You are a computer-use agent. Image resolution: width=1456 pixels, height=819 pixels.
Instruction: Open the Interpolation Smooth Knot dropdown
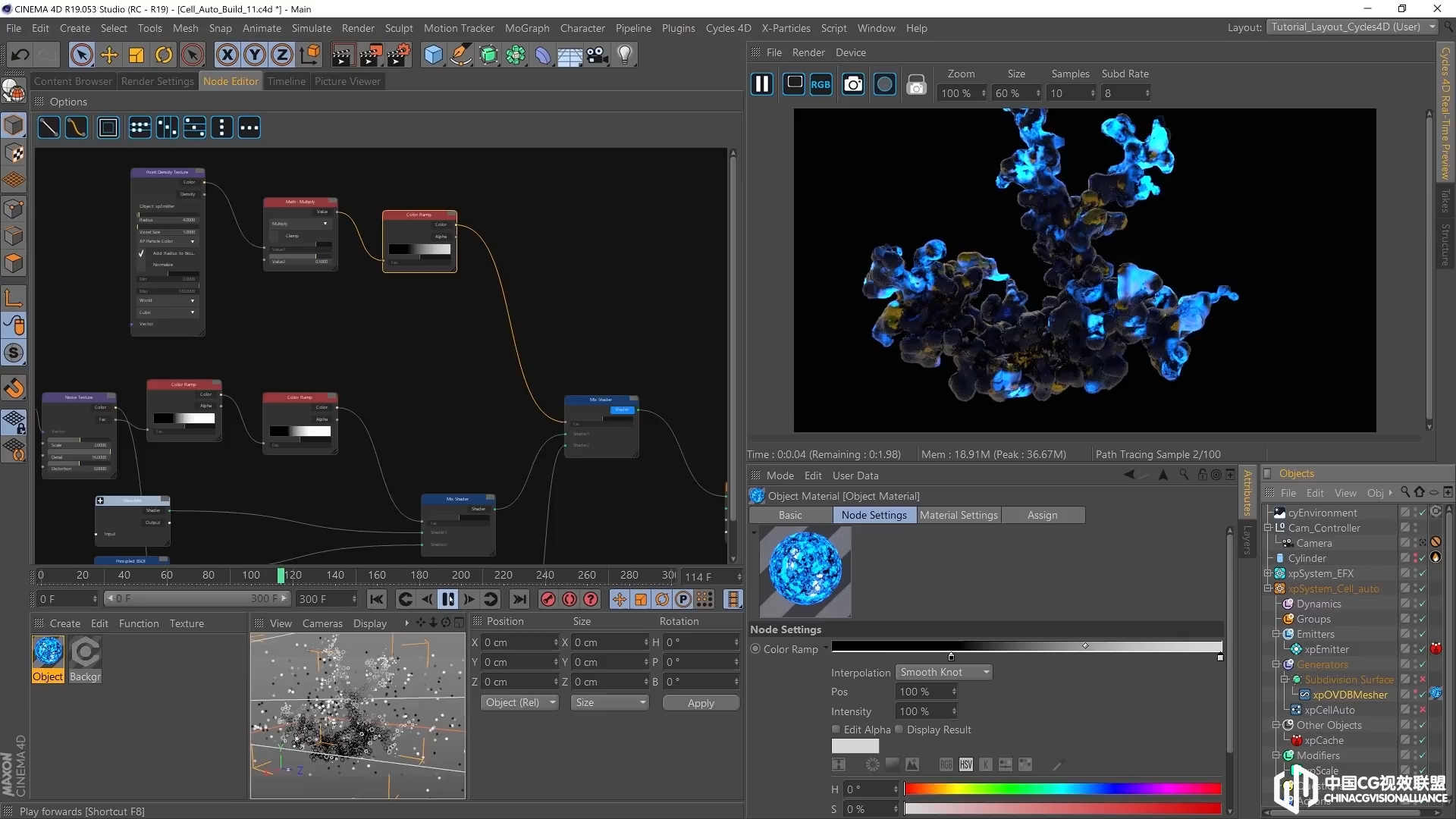coord(944,672)
